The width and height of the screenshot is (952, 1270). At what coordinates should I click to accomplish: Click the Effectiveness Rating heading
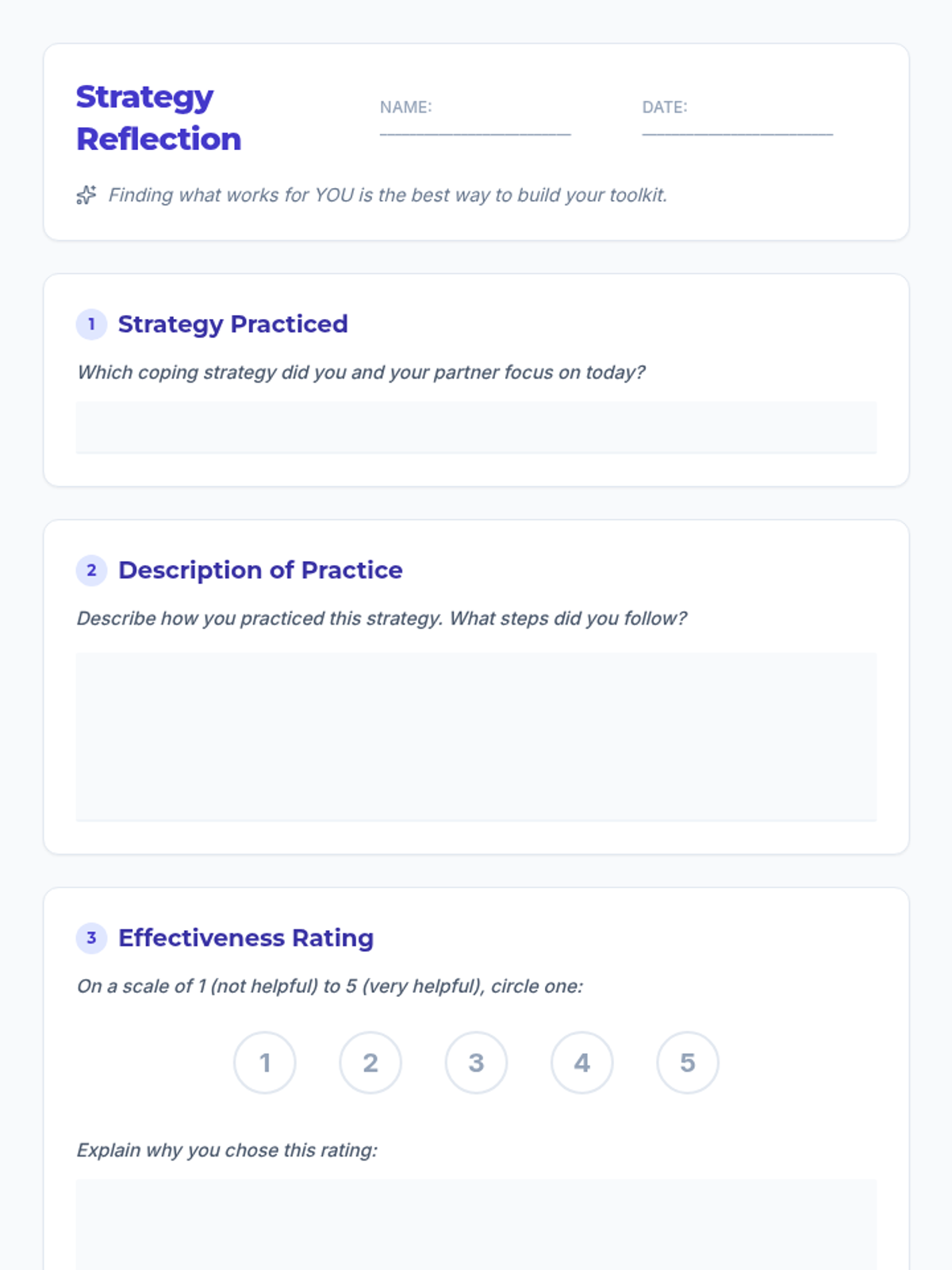tap(246, 938)
